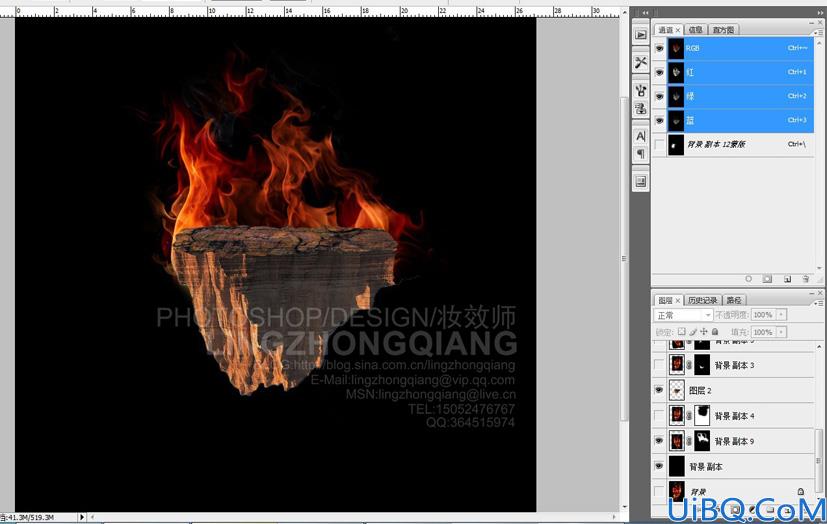Hide the 绿 channel eye
Image resolution: width=827 pixels, height=524 pixels.
659,96
